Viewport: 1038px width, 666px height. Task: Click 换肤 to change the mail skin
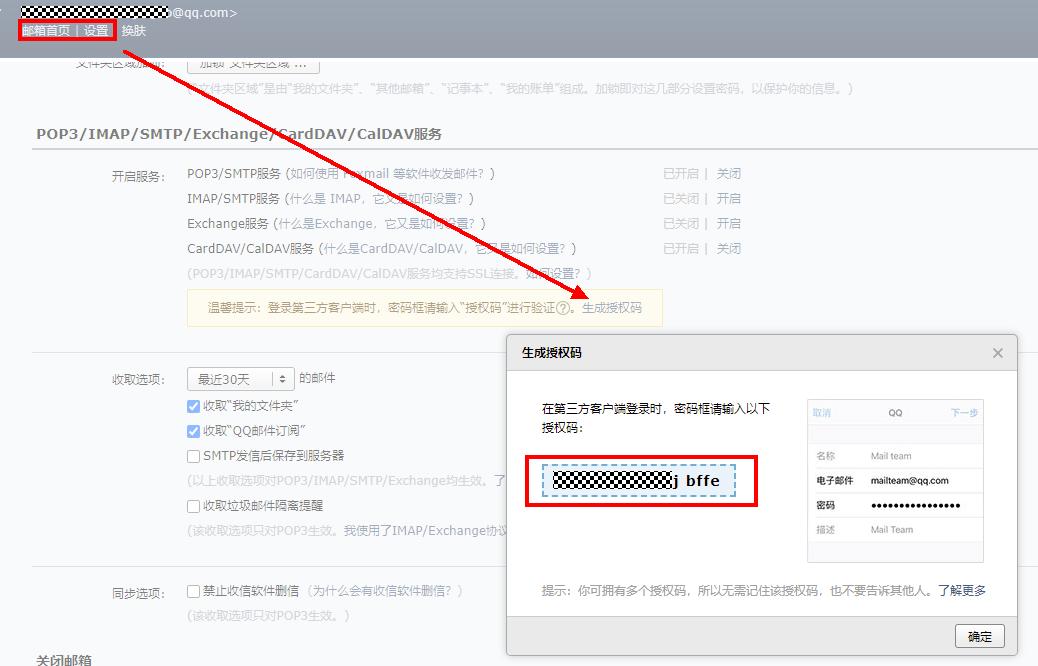pyautogui.click(x=134, y=31)
